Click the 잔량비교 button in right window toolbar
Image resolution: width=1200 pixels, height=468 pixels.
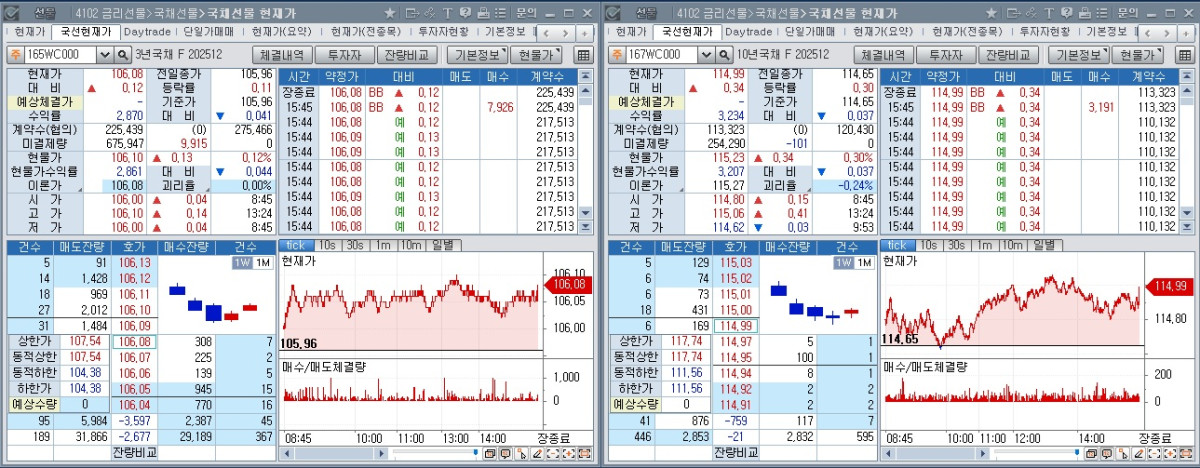pyautogui.click(x=1008, y=55)
